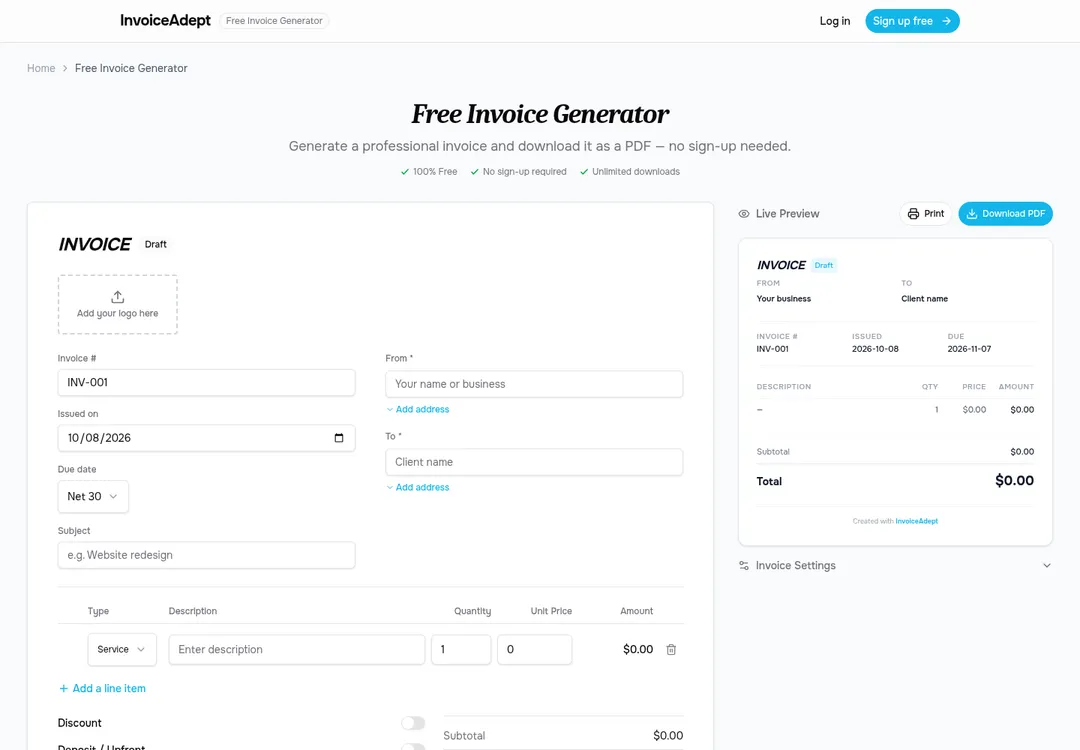This screenshot has height=750, width=1080.
Task: Click the Free Invoice Generator breadcrumb text
Action: click(131, 68)
